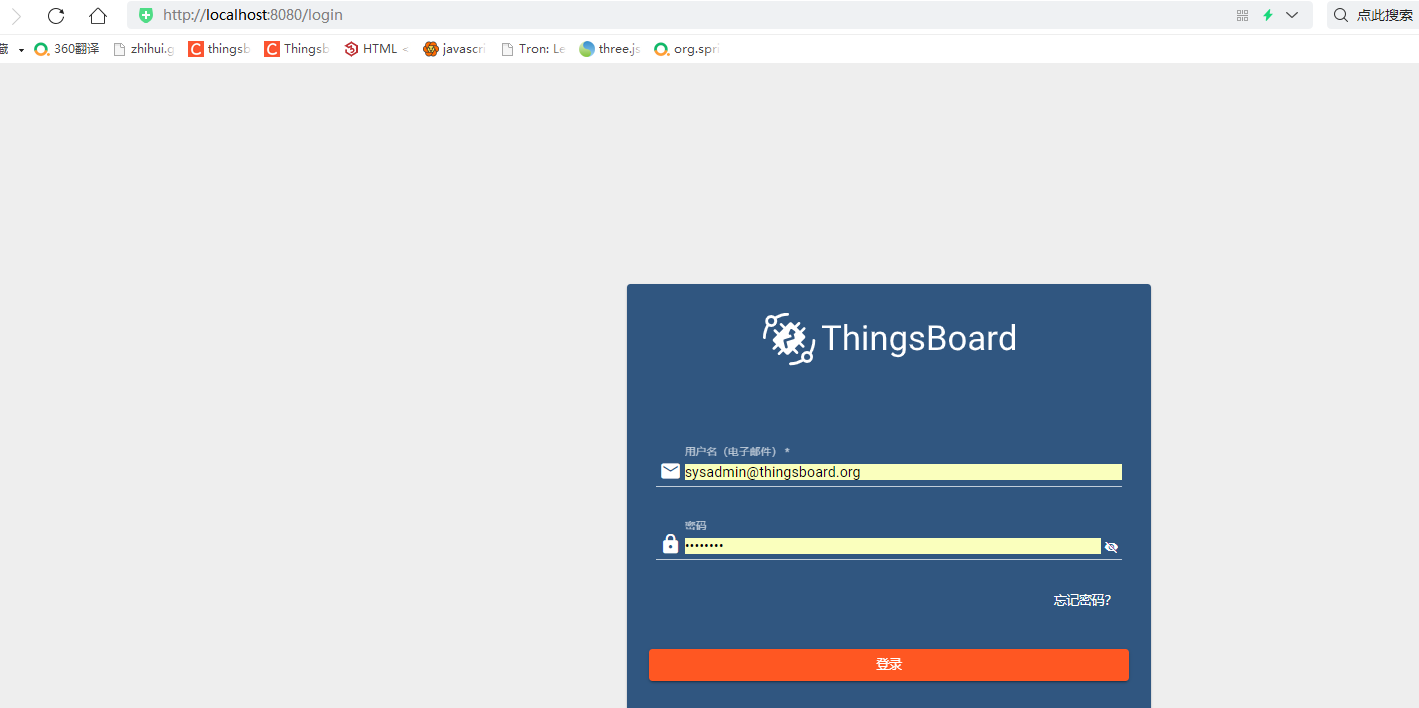This screenshot has height=708, width=1419.
Task: Click the username email input field
Action: tap(903, 472)
